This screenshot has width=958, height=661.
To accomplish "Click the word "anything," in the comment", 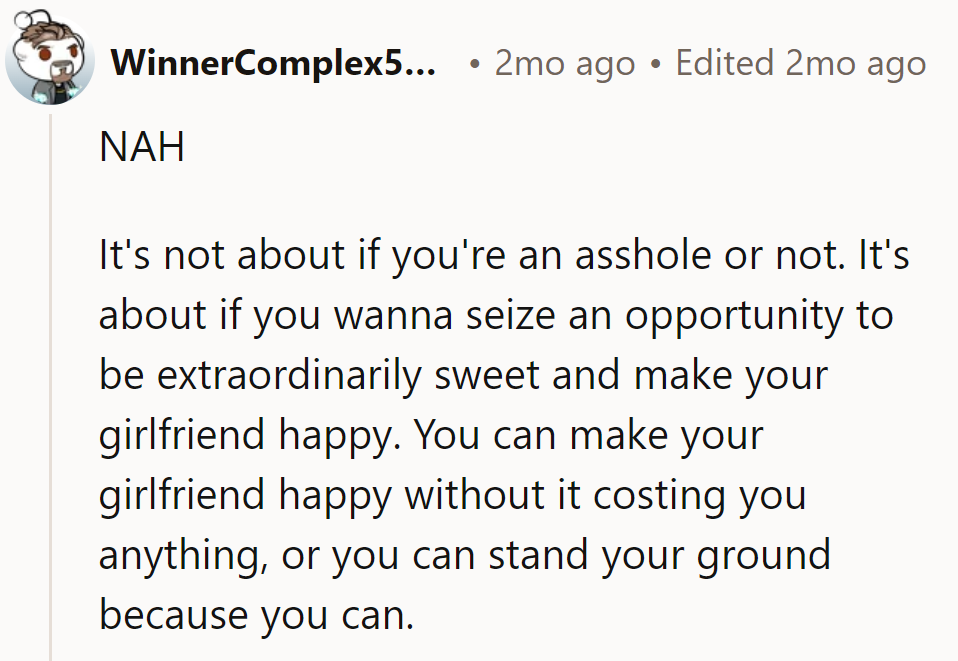I will point(184,555).
